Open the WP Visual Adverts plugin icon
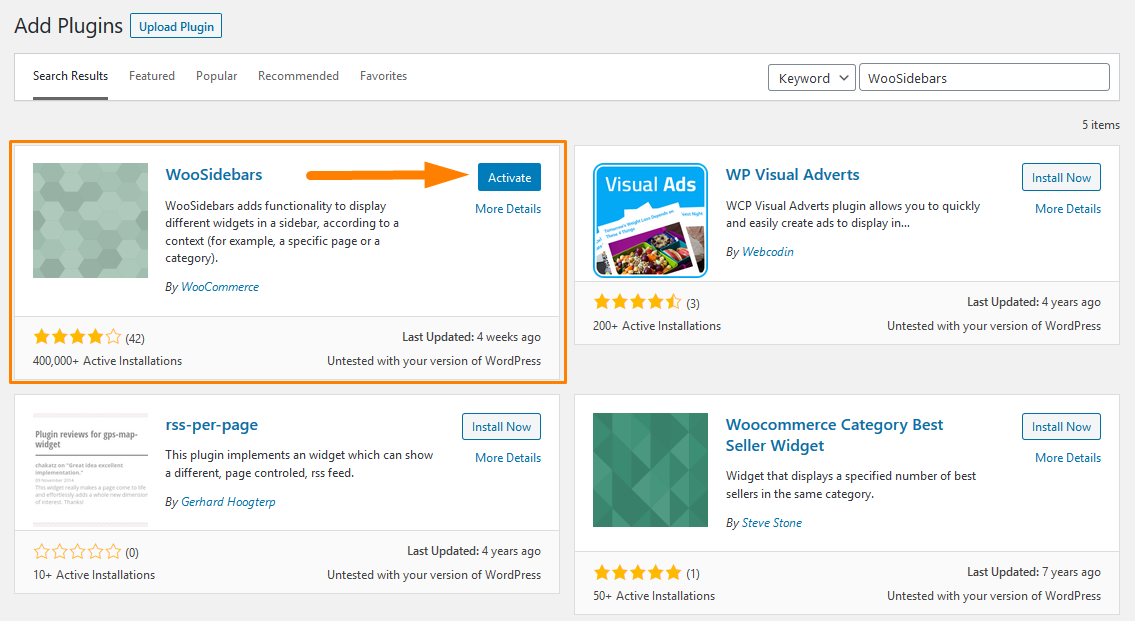The height and width of the screenshot is (621, 1135). tap(650, 220)
